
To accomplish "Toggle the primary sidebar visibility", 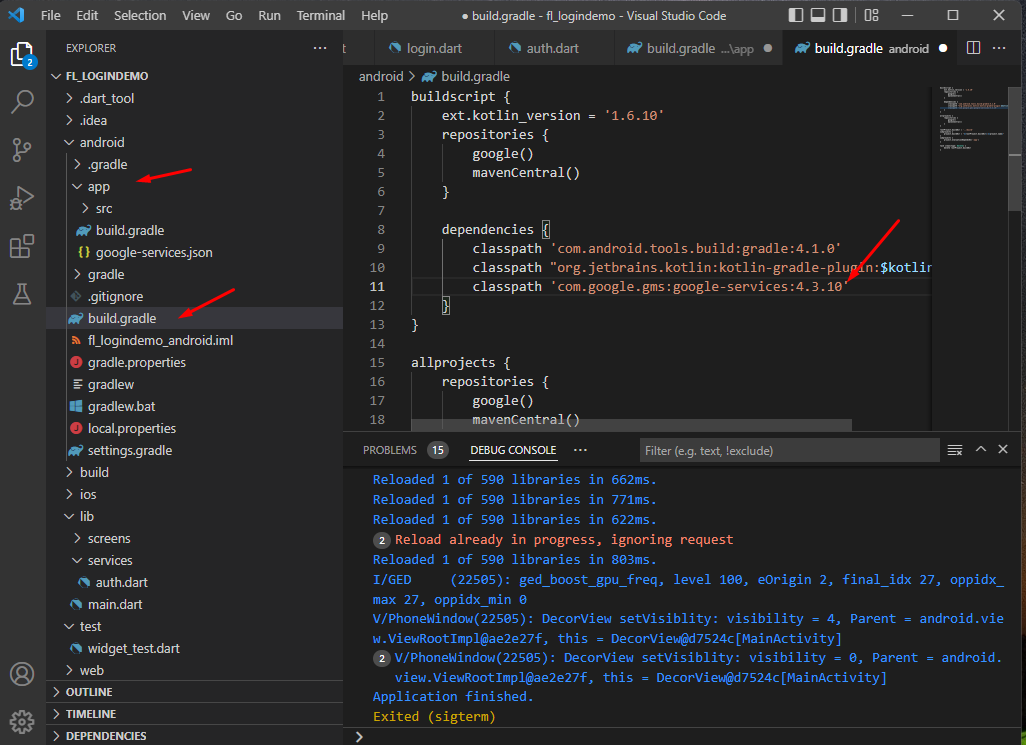I will pyautogui.click(x=795, y=15).
